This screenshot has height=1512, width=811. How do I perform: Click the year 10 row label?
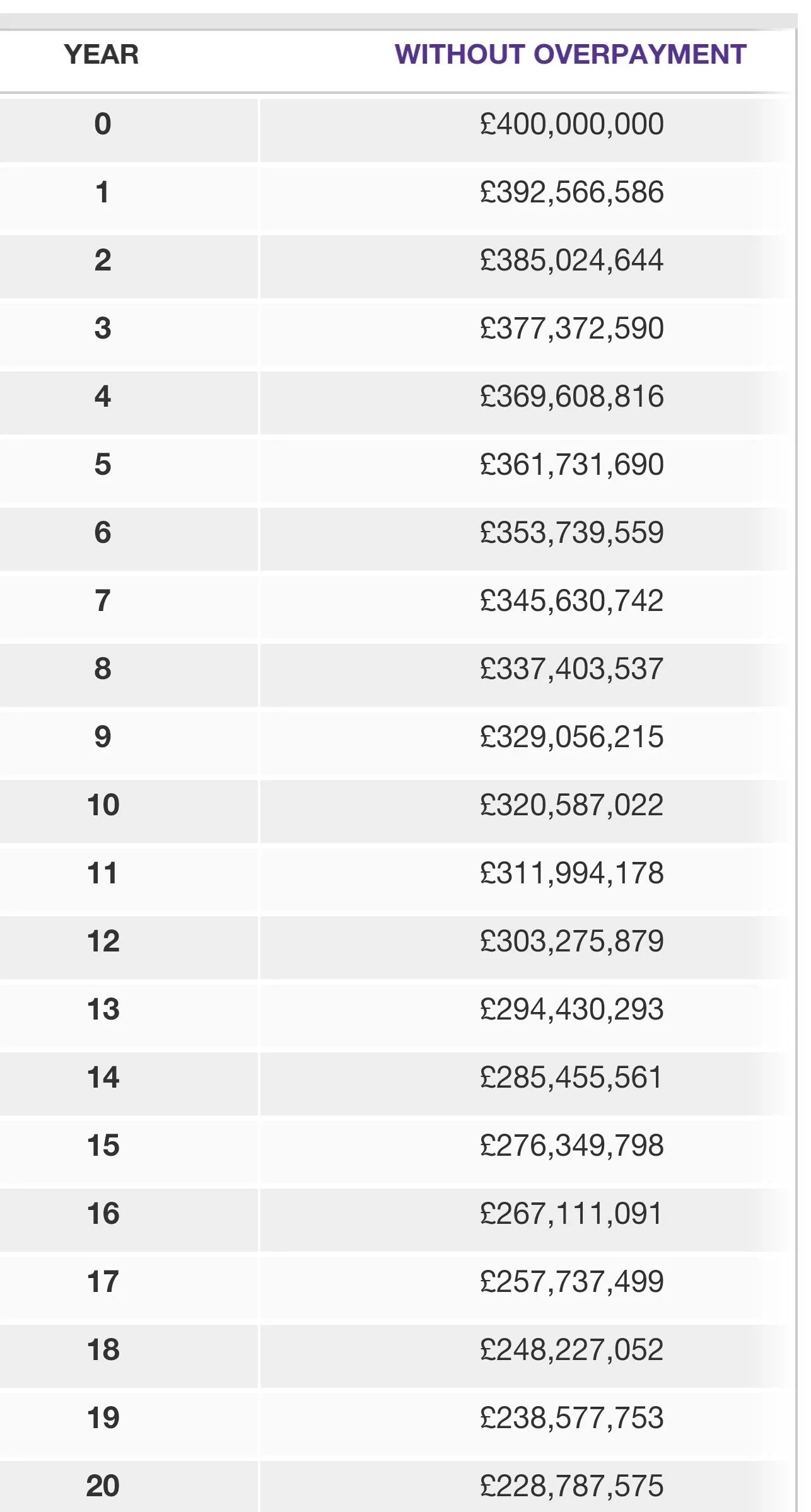[103, 805]
